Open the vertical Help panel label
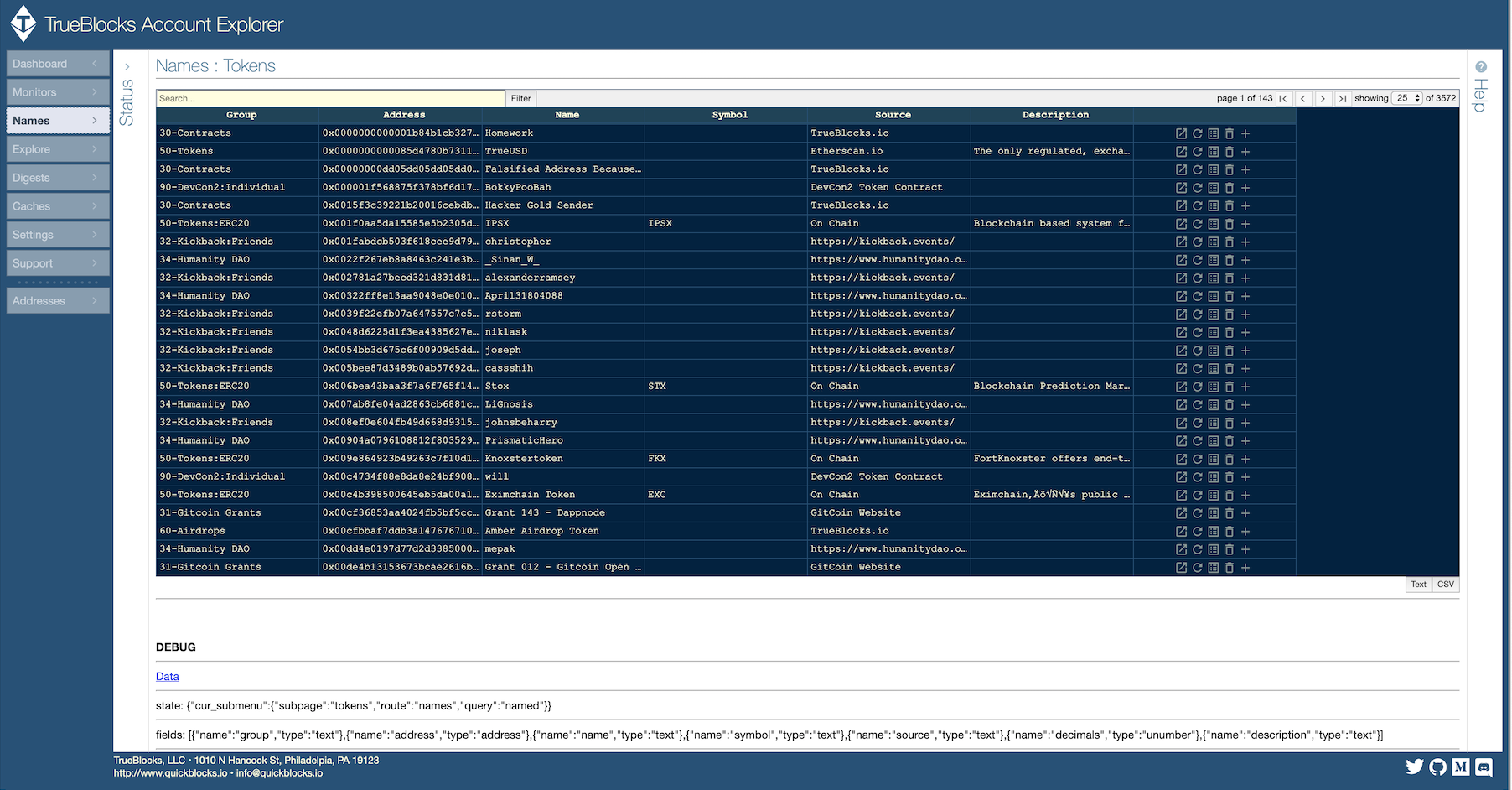Screen dimensions: 1512x790 (x=1481, y=95)
